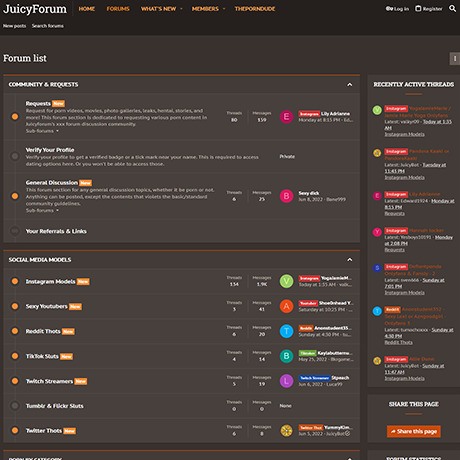Click the Log in link text

[401, 9]
